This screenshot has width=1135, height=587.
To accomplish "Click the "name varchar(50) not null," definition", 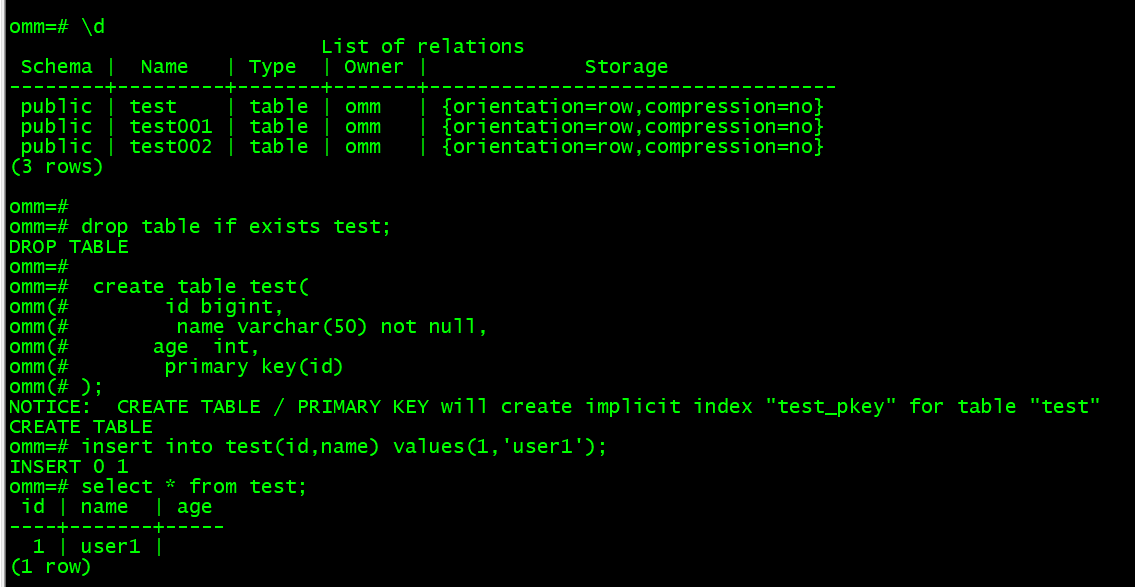I will pos(331,327).
